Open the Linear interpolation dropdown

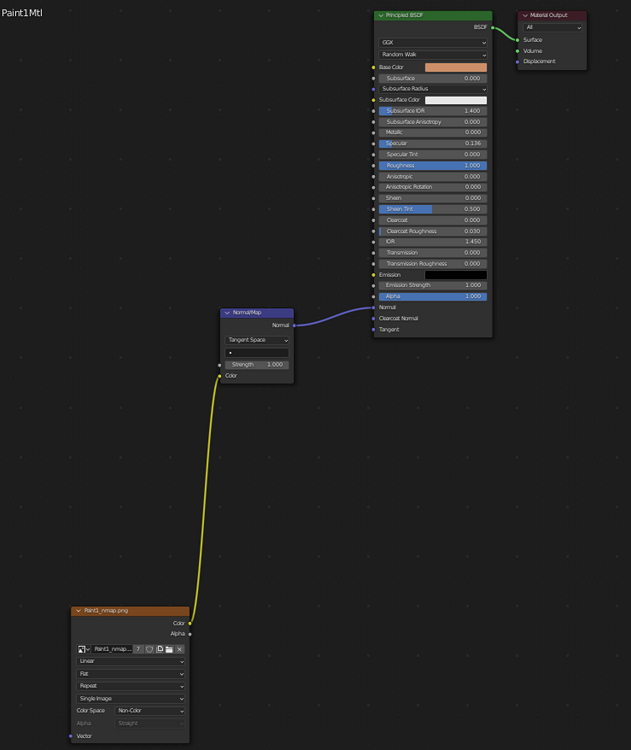130,661
